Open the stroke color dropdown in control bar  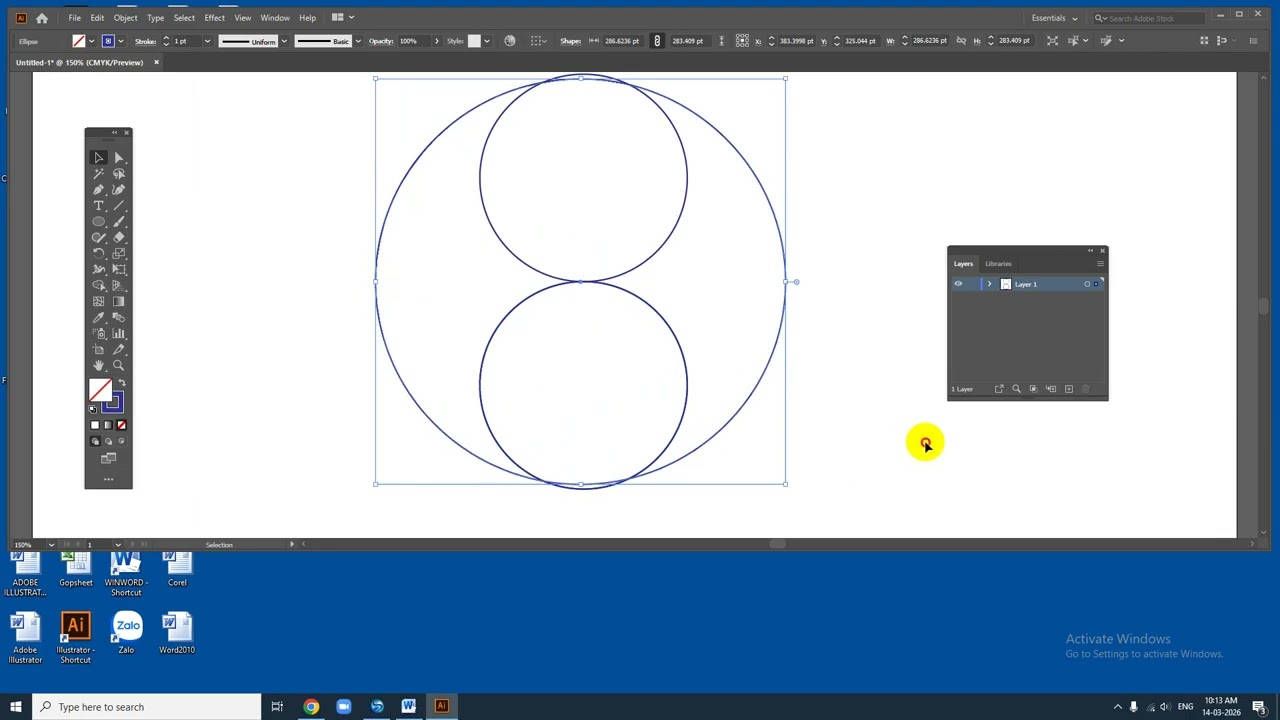coord(120,41)
